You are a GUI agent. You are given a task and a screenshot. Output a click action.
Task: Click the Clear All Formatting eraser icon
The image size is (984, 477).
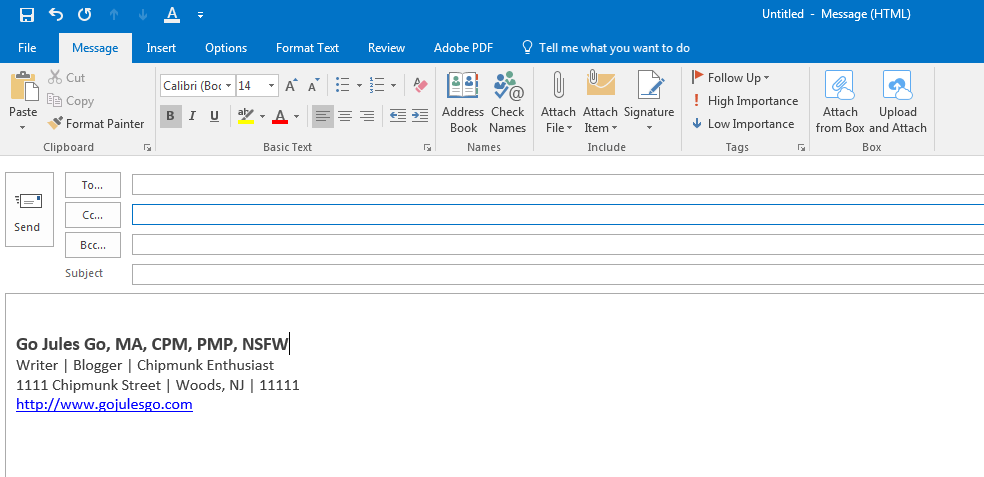pyautogui.click(x=420, y=86)
